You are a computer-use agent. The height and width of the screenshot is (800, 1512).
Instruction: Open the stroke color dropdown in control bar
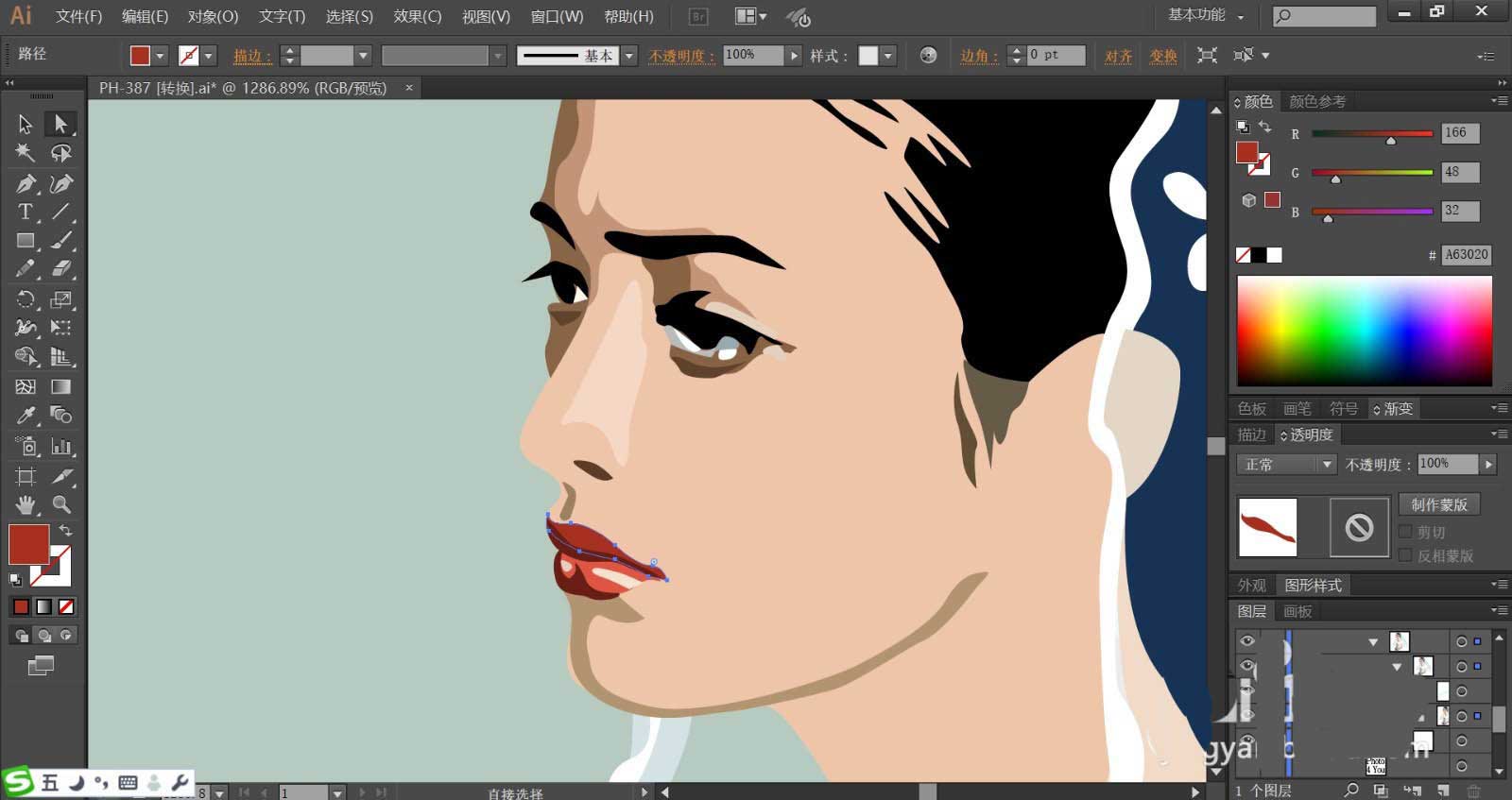pyautogui.click(x=209, y=56)
